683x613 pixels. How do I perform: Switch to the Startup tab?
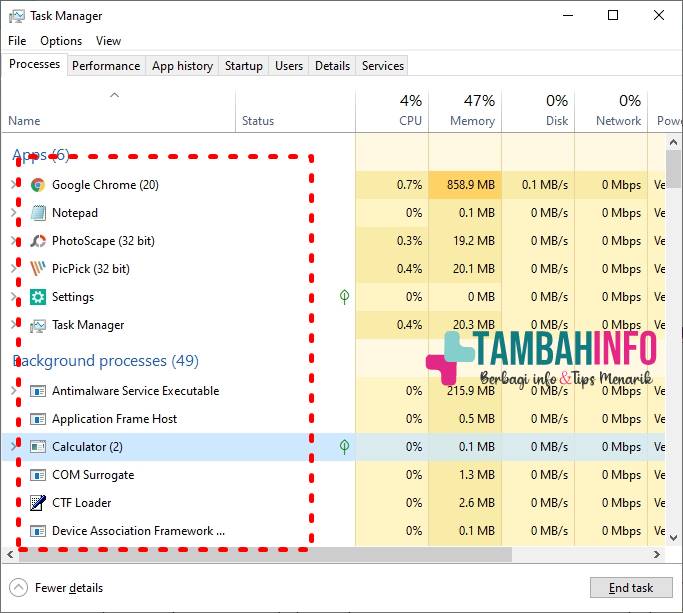[x=243, y=66]
